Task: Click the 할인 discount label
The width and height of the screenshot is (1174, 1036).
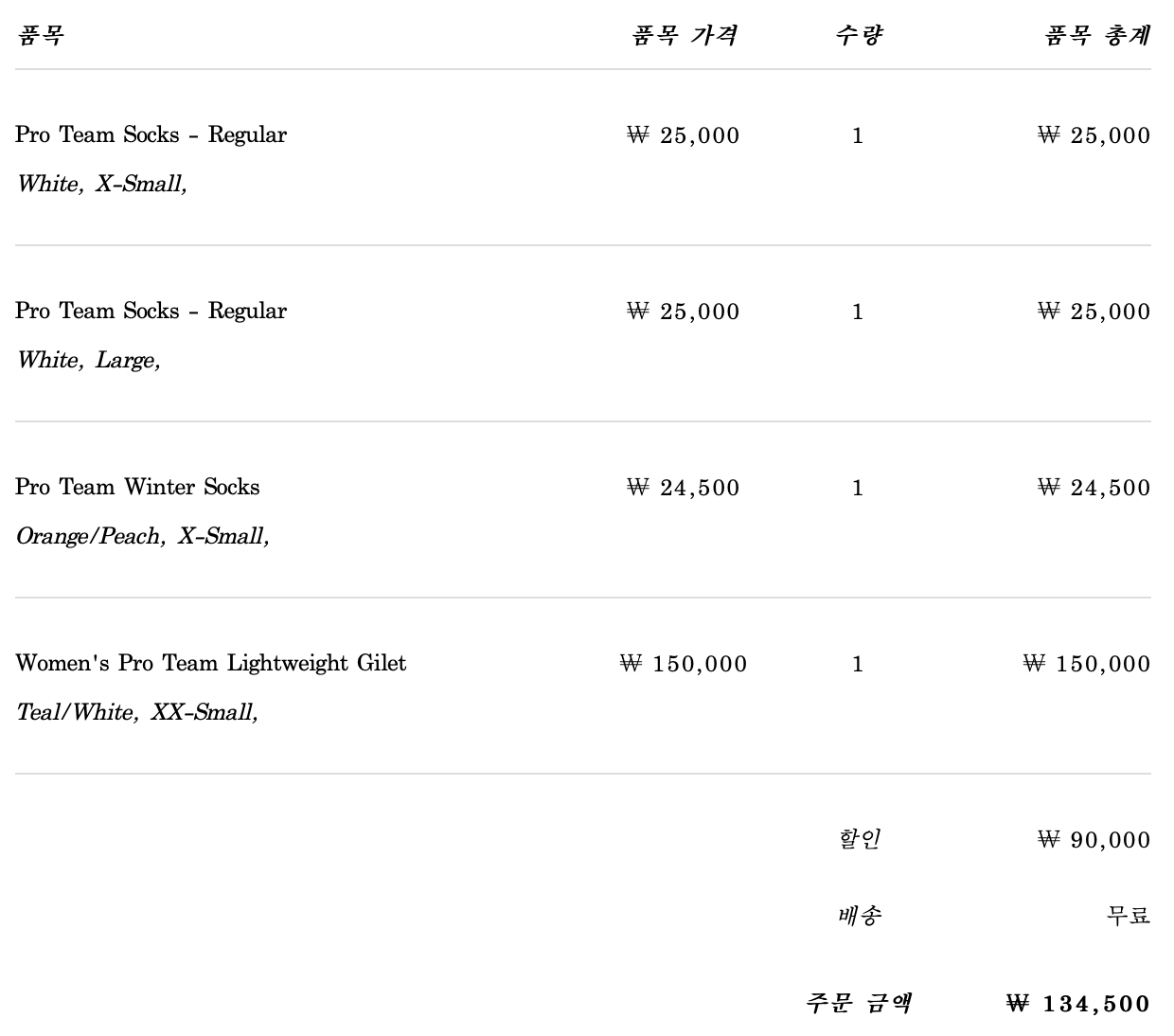Action: pyautogui.click(x=860, y=839)
